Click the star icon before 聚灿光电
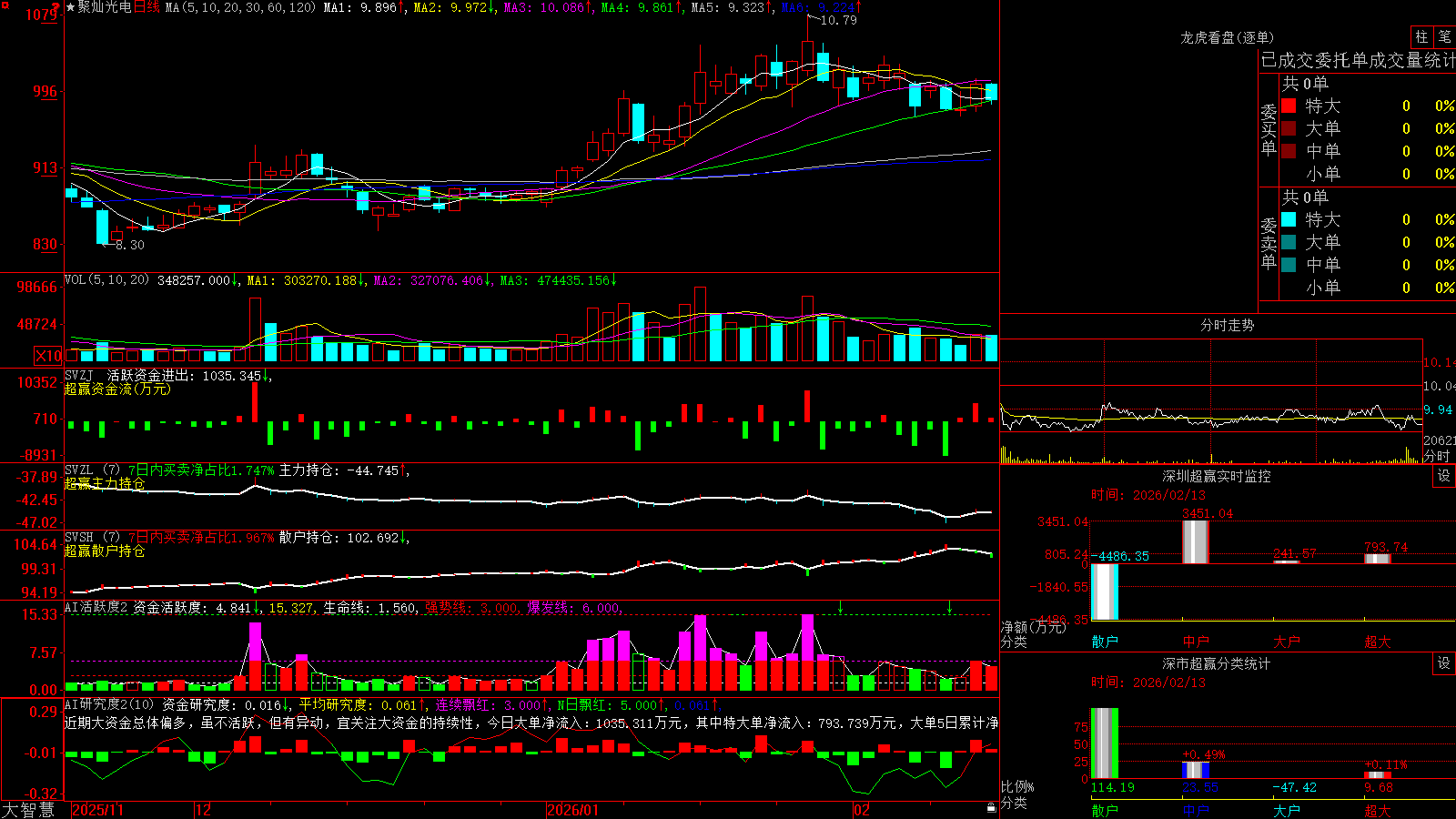Image resolution: width=1456 pixels, height=819 pixels. [71, 7]
